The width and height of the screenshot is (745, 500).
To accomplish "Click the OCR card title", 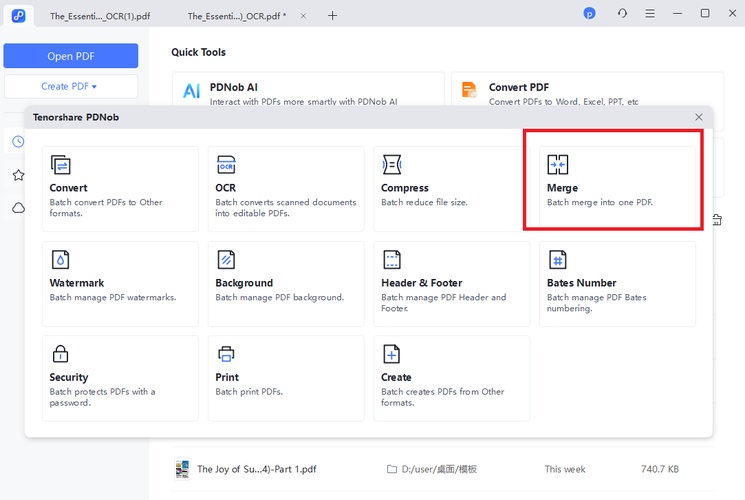I will (x=226, y=188).
